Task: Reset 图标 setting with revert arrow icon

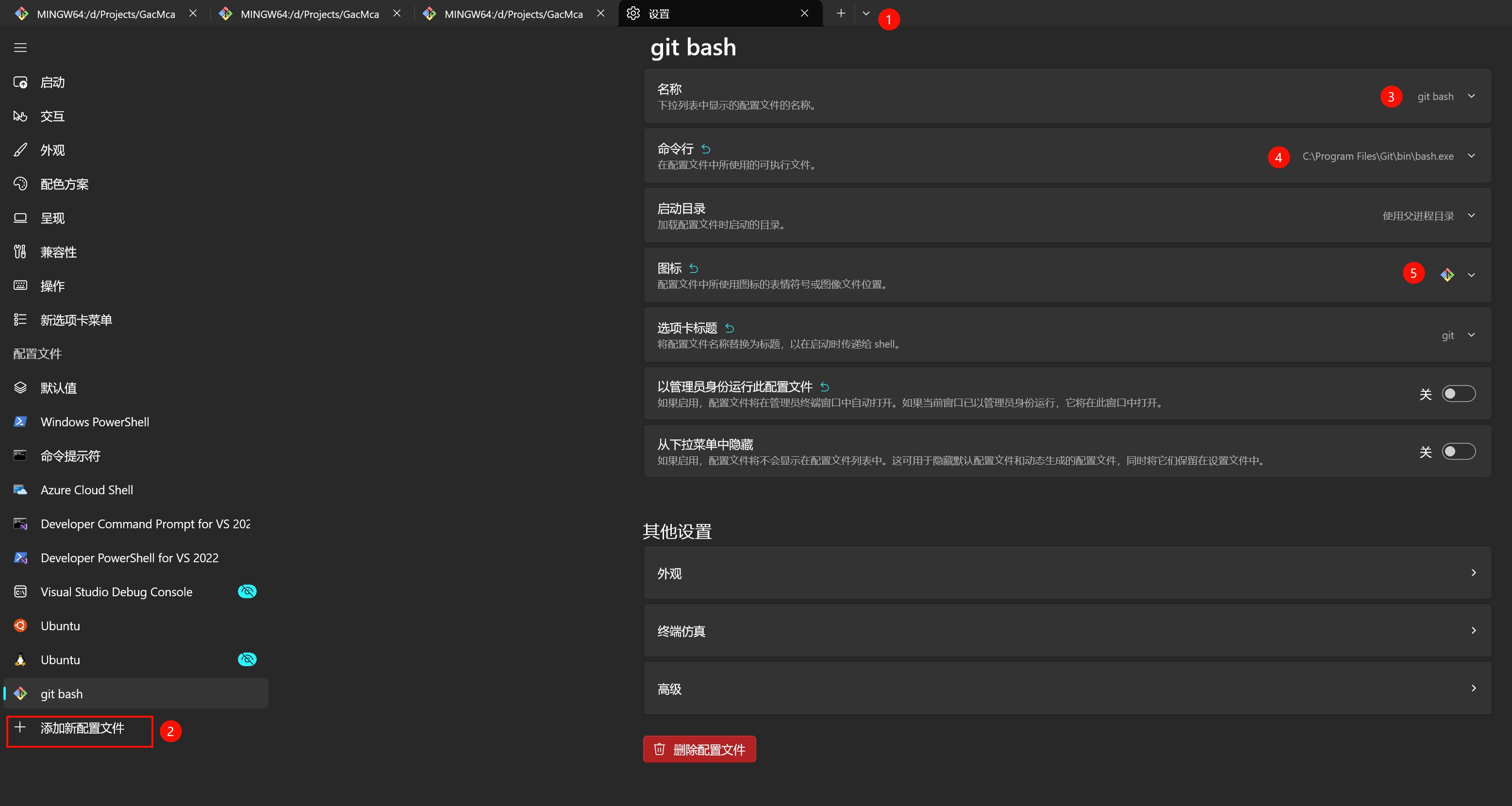Action: click(x=694, y=269)
